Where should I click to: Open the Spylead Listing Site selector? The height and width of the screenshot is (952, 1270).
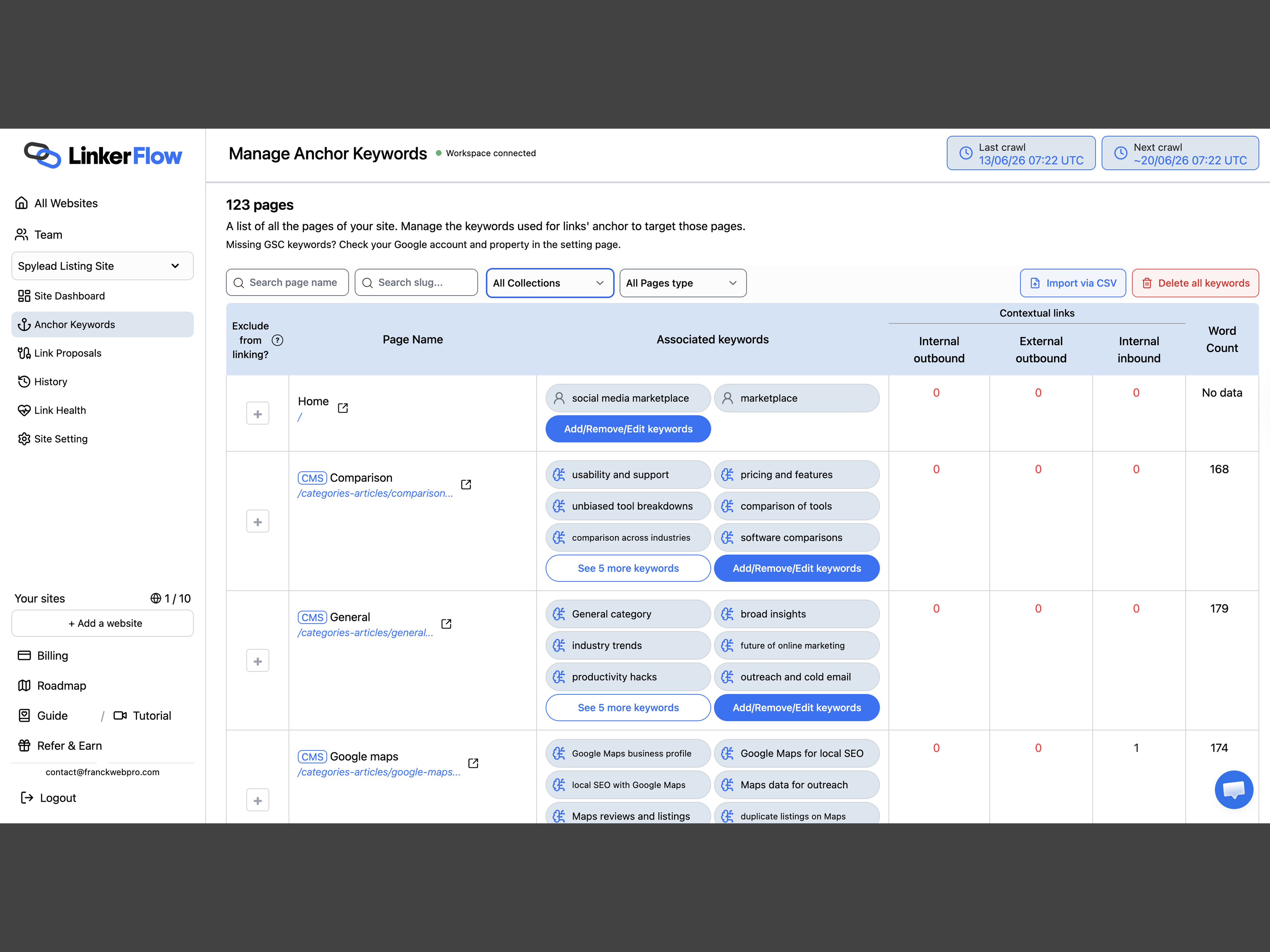pos(103,266)
